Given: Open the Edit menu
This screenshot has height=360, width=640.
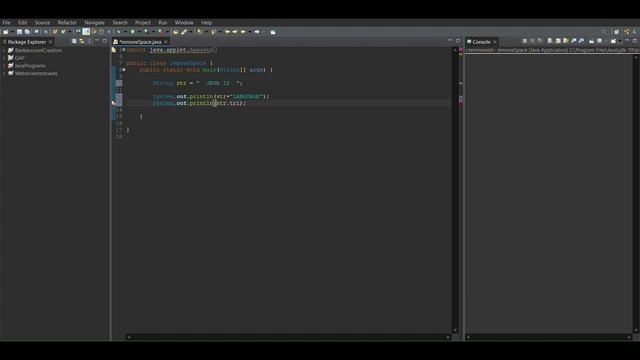Looking at the screenshot, I should point(22,23).
